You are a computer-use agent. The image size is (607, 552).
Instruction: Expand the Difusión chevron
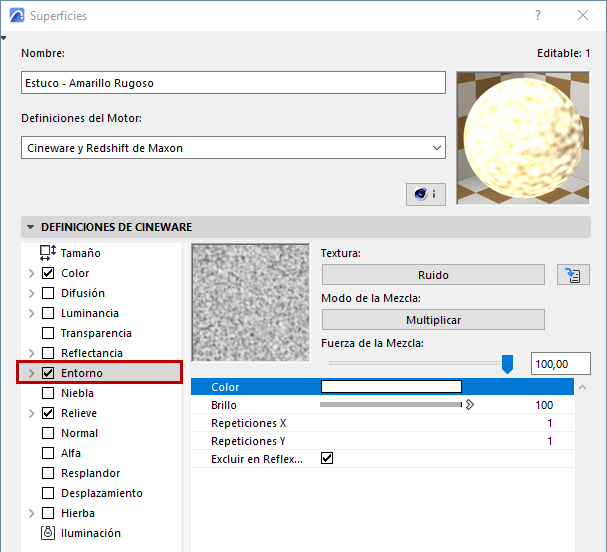pos(32,293)
